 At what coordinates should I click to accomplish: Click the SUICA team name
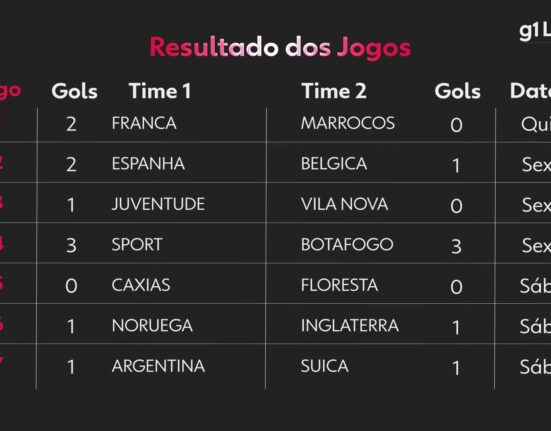pyautogui.click(x=325, y=366)
